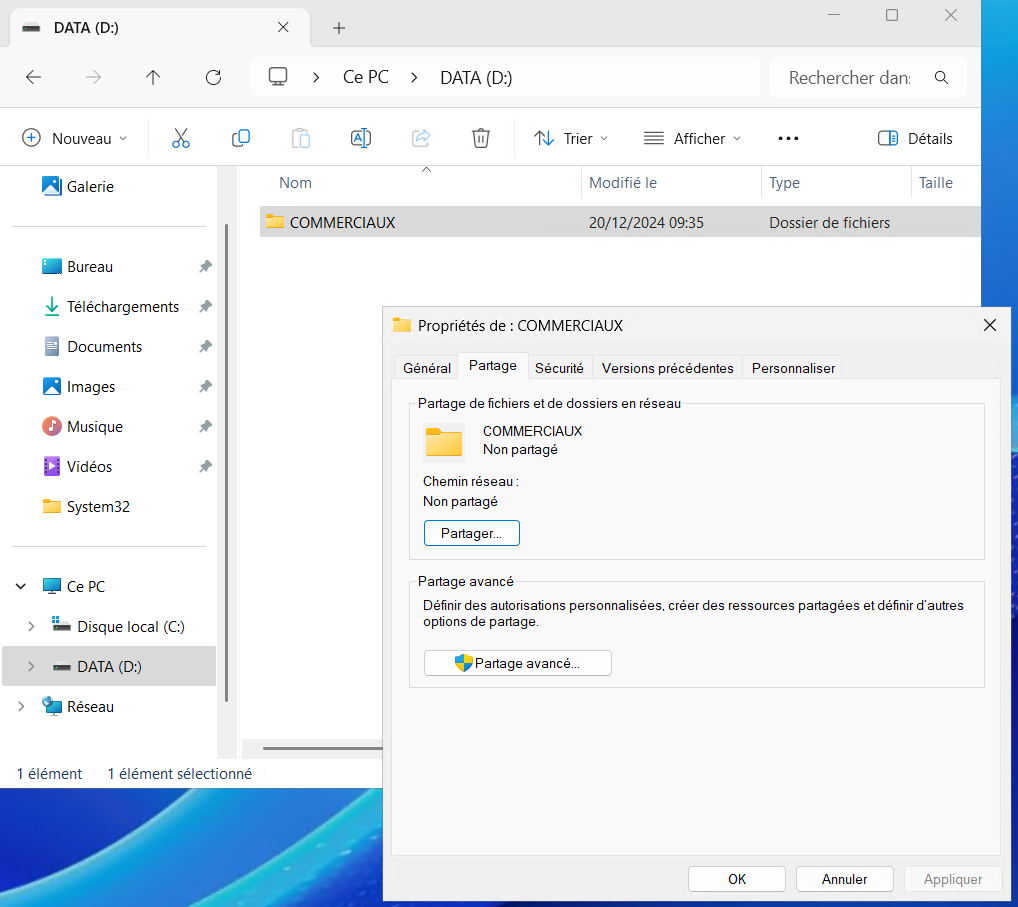Go up one folder level
This screenshot has width=1018, height=907.
[x=153, y=77]
